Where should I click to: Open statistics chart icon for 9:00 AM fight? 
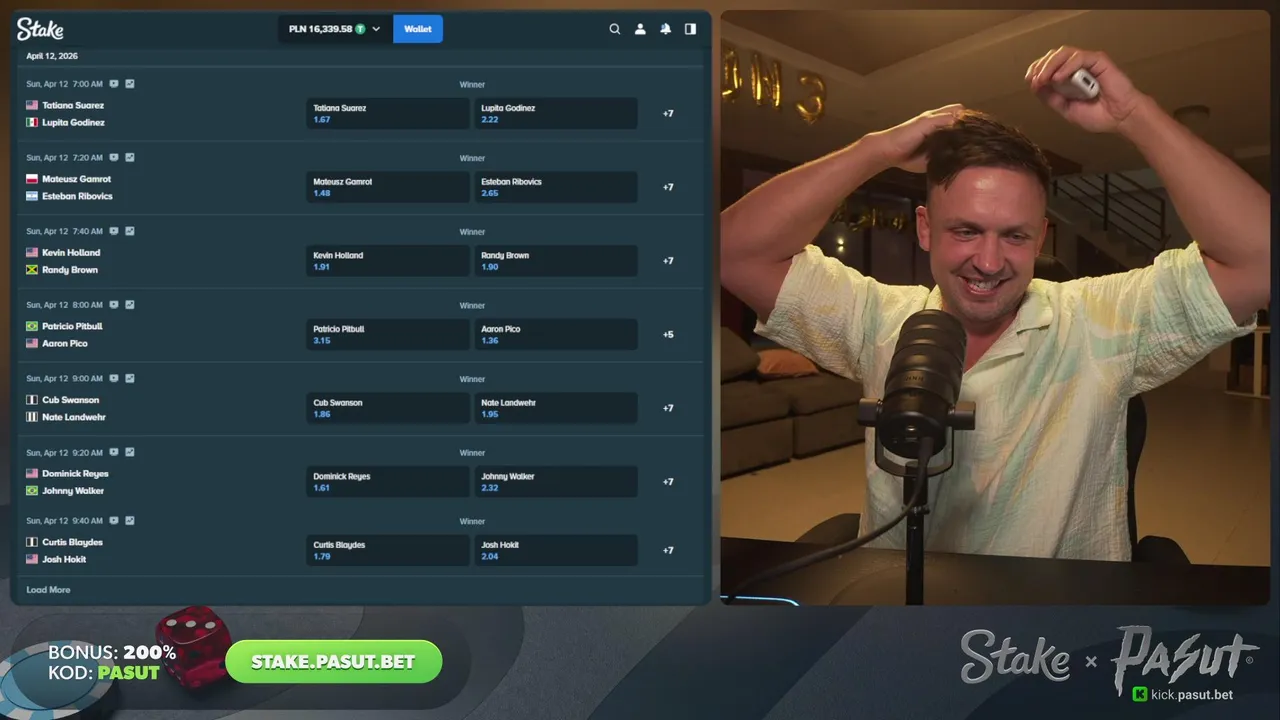[130, 379]
